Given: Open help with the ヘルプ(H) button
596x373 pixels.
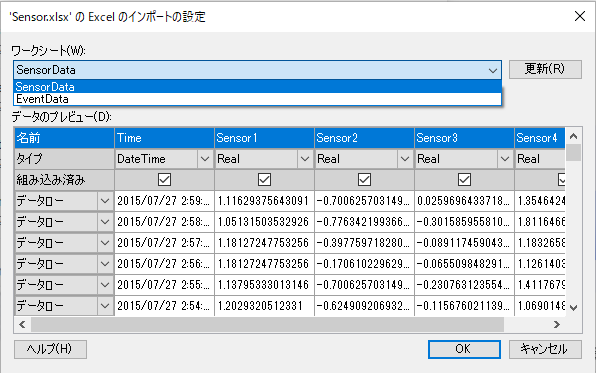Looking at the screenshot, I should pos(50,349).
